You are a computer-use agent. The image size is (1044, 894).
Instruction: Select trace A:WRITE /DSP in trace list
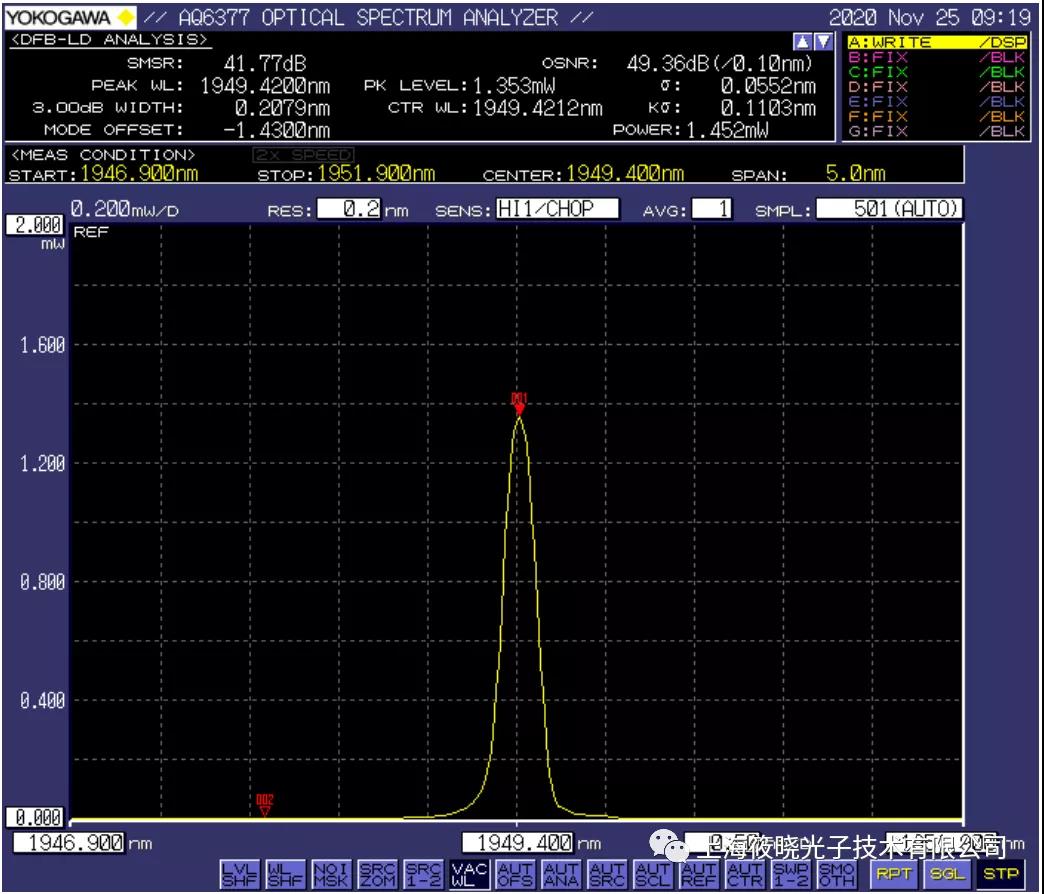click(x=936, y=43)
